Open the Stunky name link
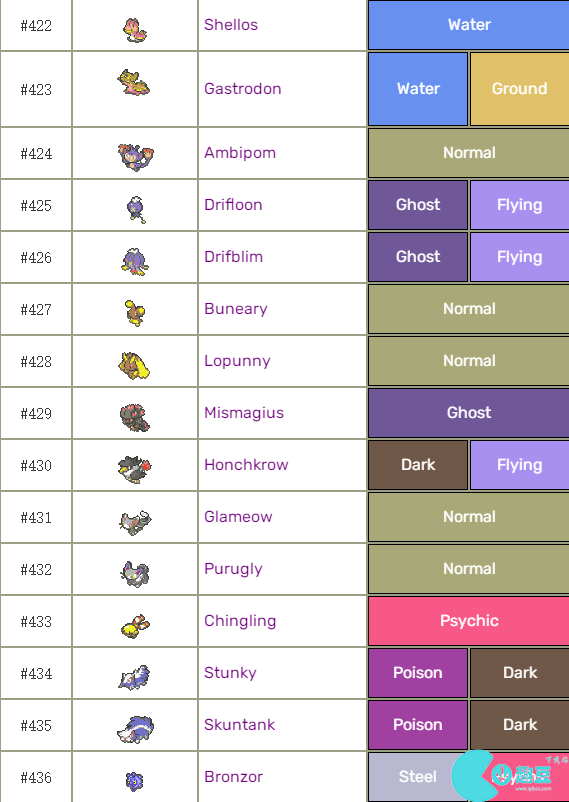The image size is (569, 802). [230, 673]
